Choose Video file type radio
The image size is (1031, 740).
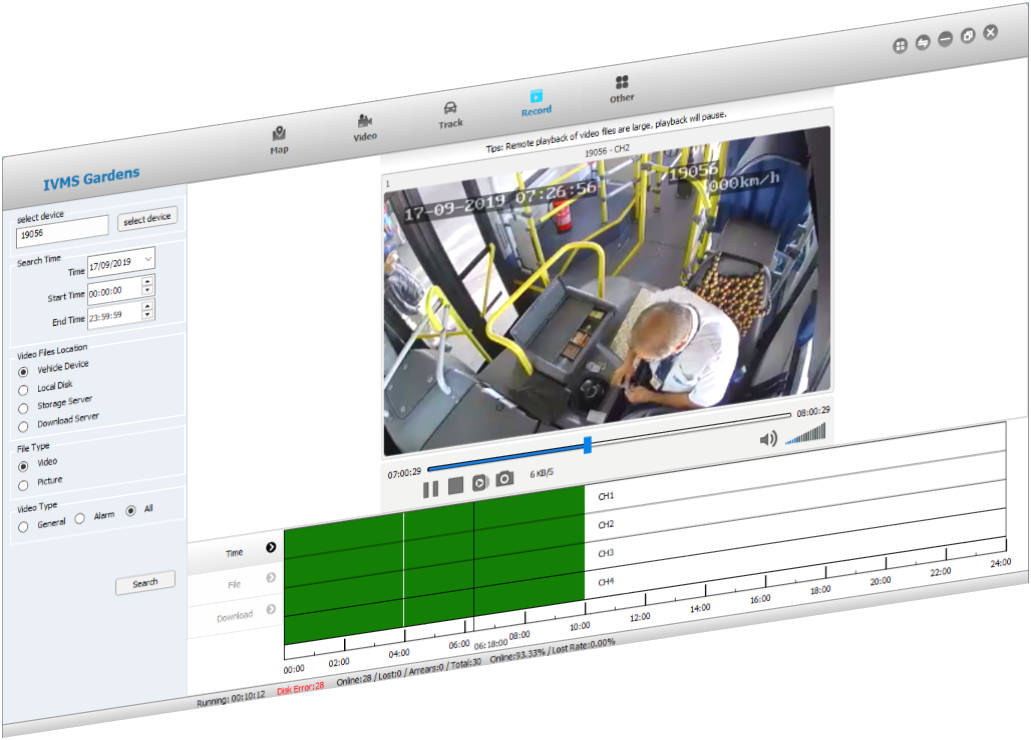tap(23, 466)
